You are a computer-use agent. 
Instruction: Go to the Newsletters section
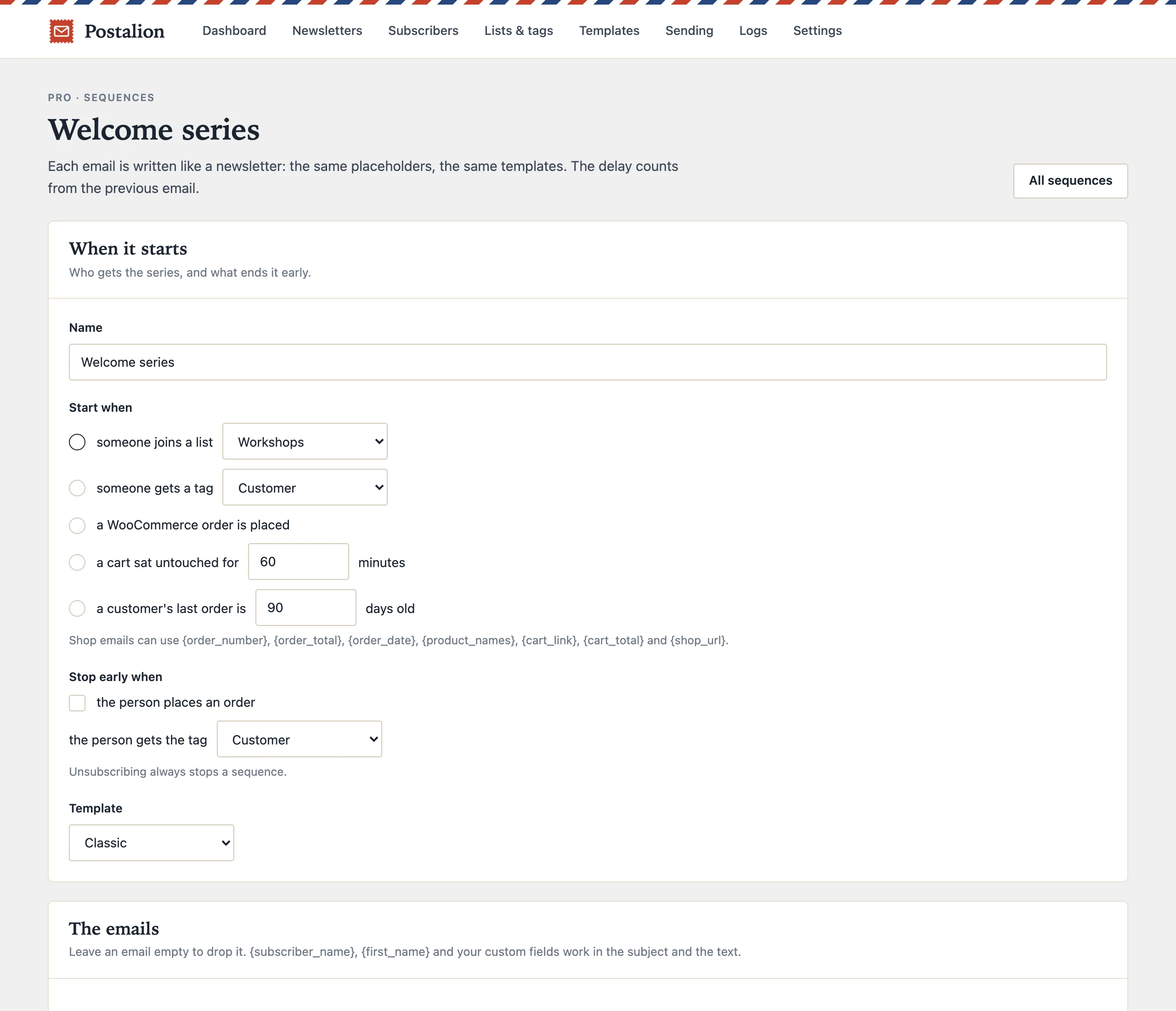(x=327, y=31)
